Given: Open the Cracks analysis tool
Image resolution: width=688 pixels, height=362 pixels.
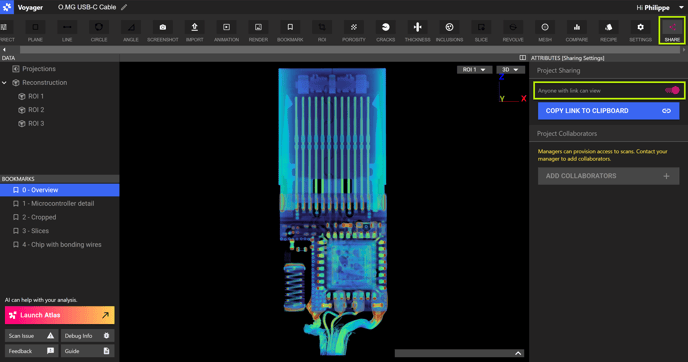Looking at the screenshot, I should (385, 31).
